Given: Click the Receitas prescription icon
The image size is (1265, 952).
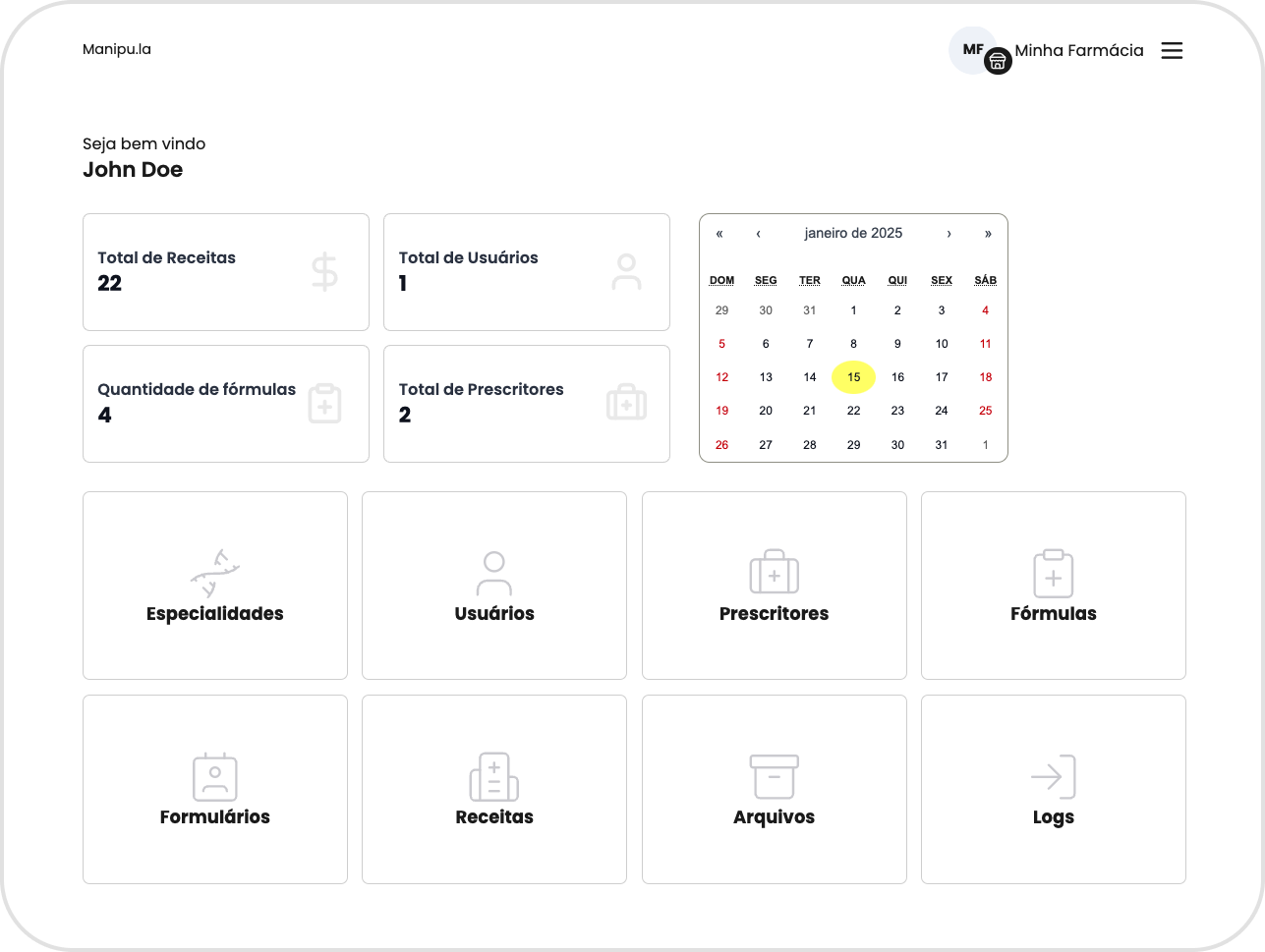Looking at the screenshot, I should click(493, 776).
